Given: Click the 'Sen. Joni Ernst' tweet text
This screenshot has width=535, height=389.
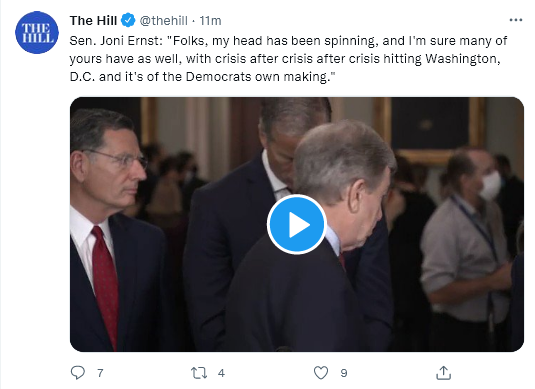Looking at the screenshot, I should 114,41.
